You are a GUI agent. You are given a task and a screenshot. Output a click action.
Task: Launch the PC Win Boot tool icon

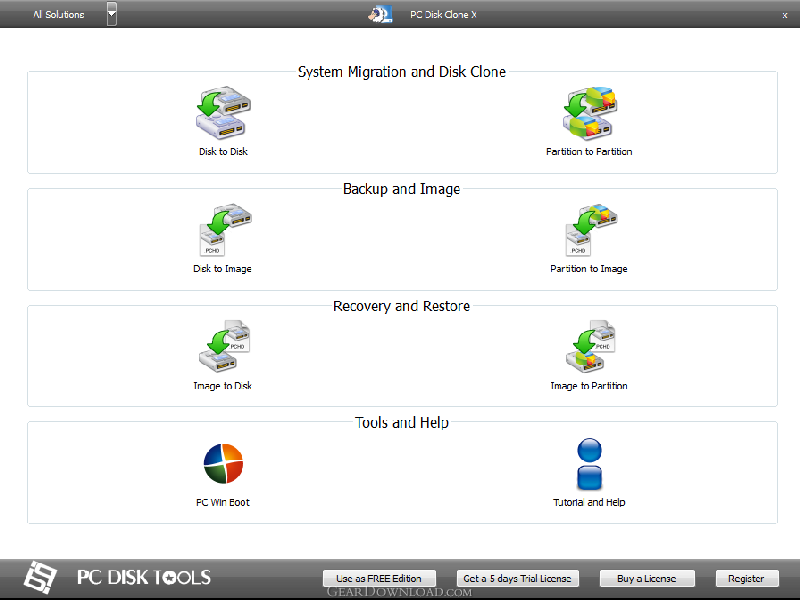(223, 463)
